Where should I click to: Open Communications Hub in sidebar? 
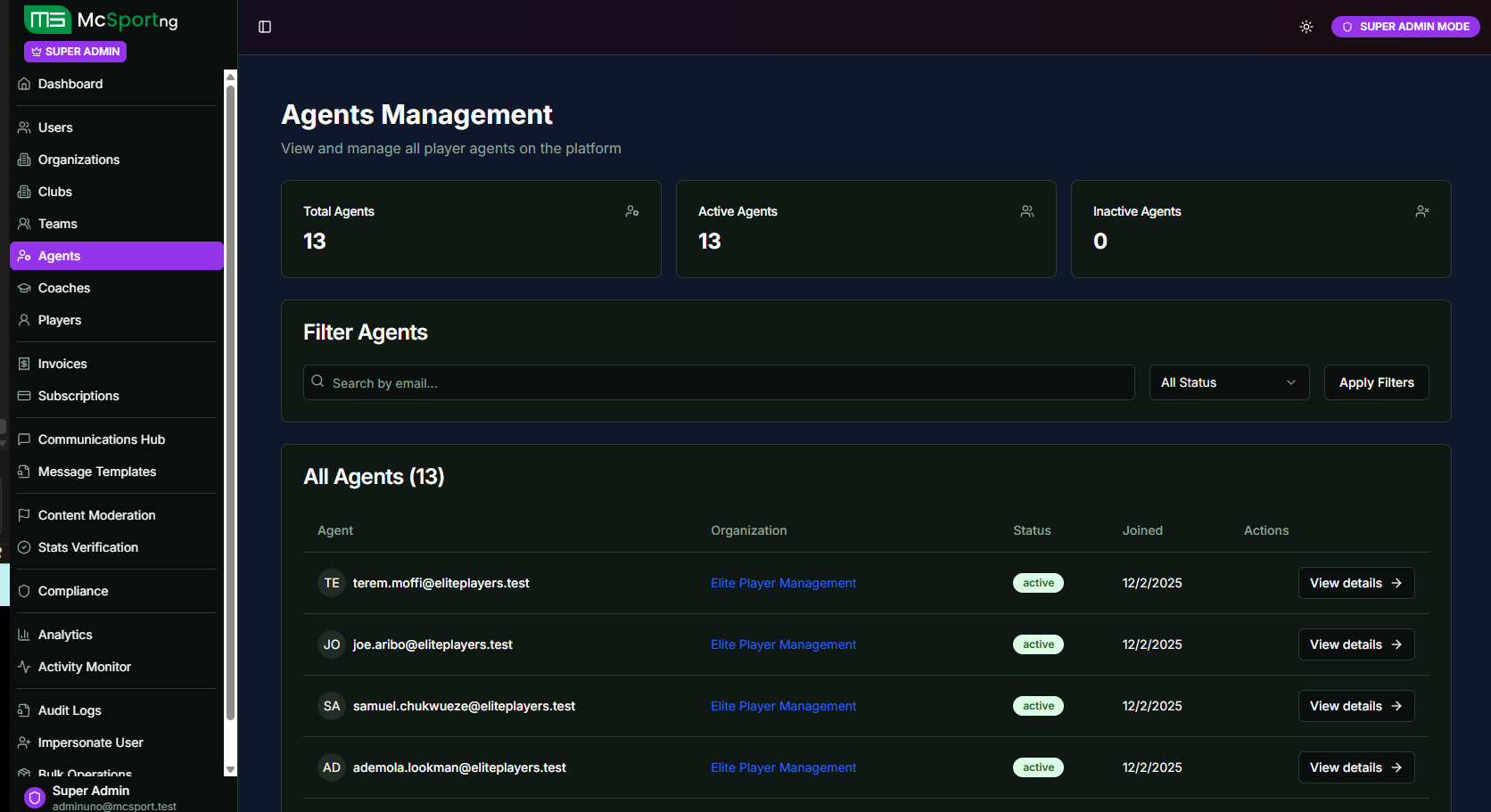pos(101,439)
